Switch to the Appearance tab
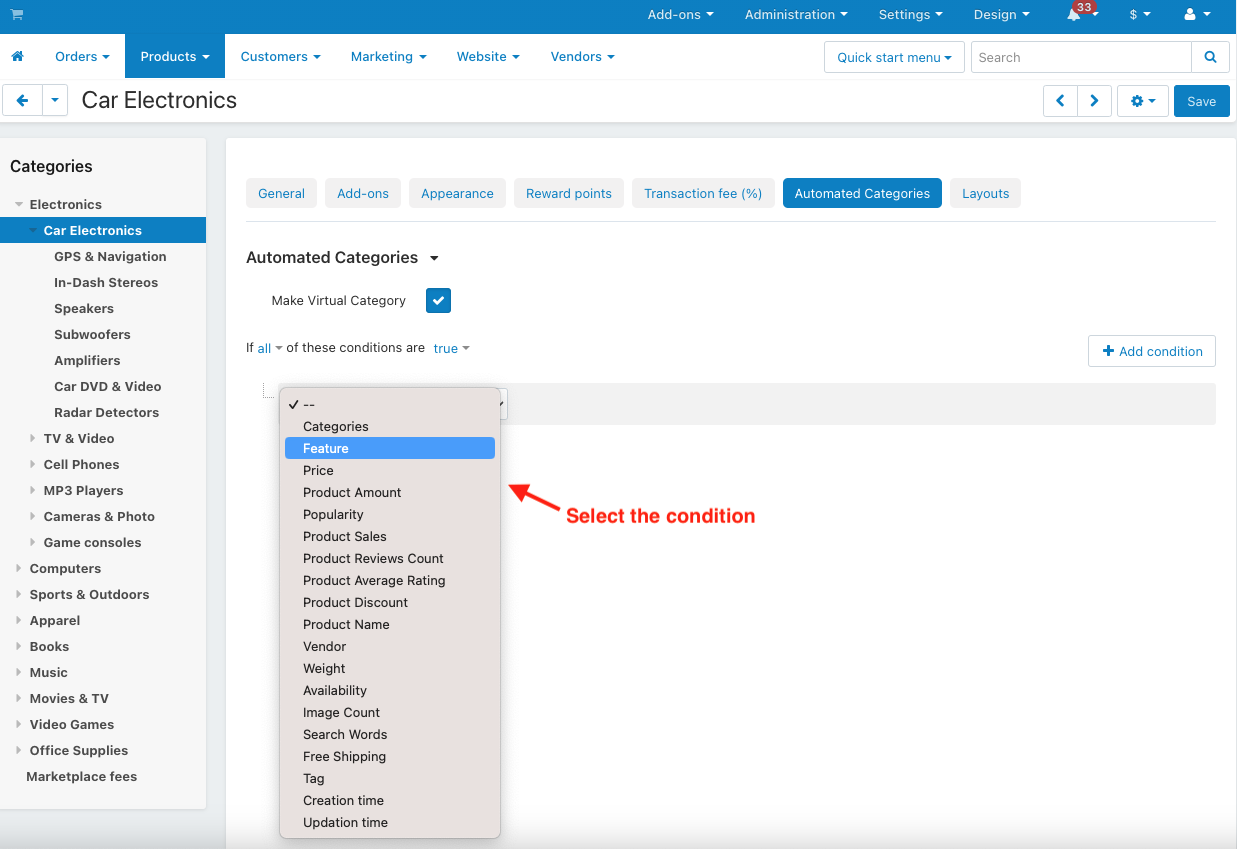This screenshot has height=849, width=1237. (x=457, y=193)
